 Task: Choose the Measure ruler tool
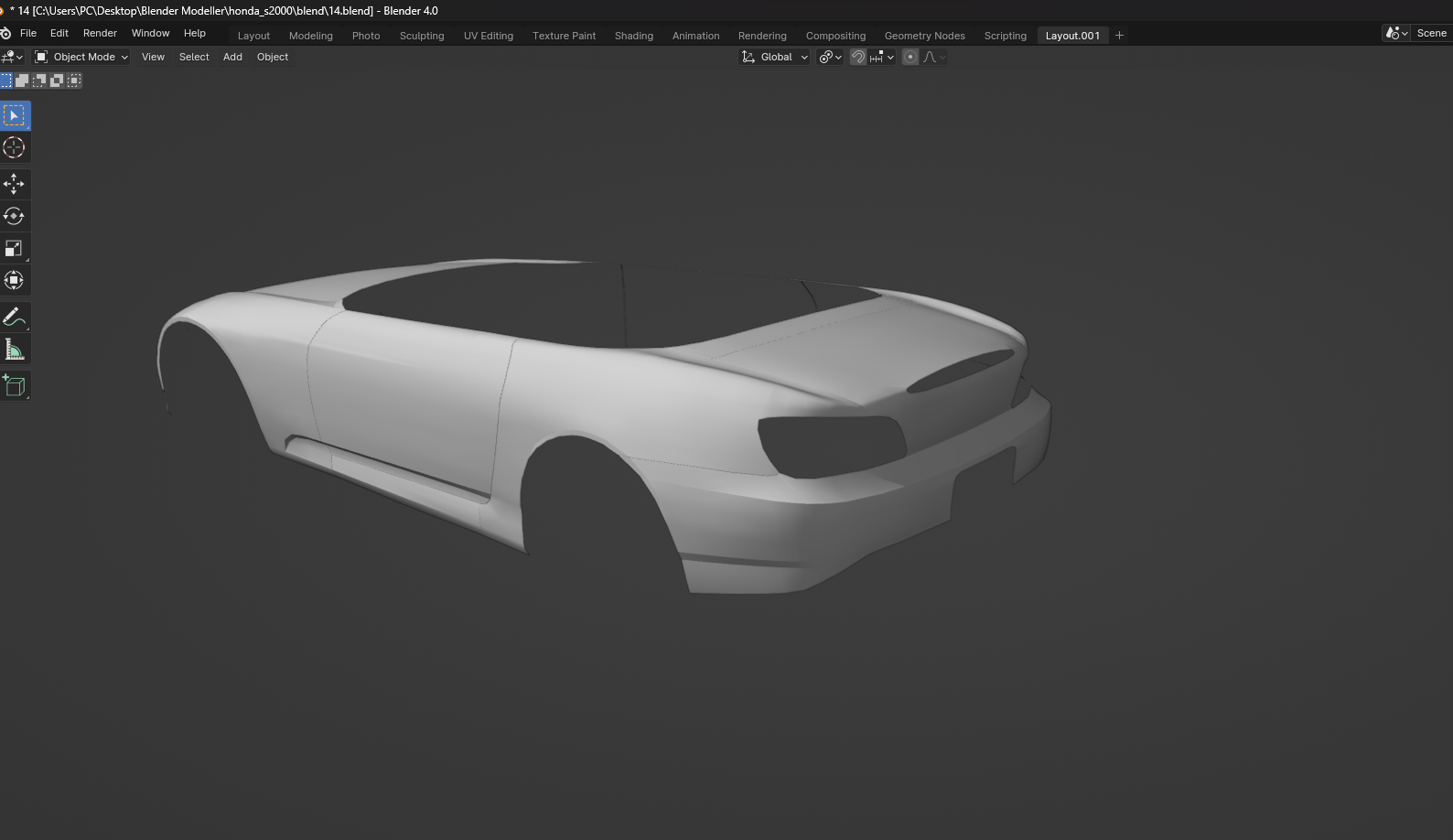(14, 349)
